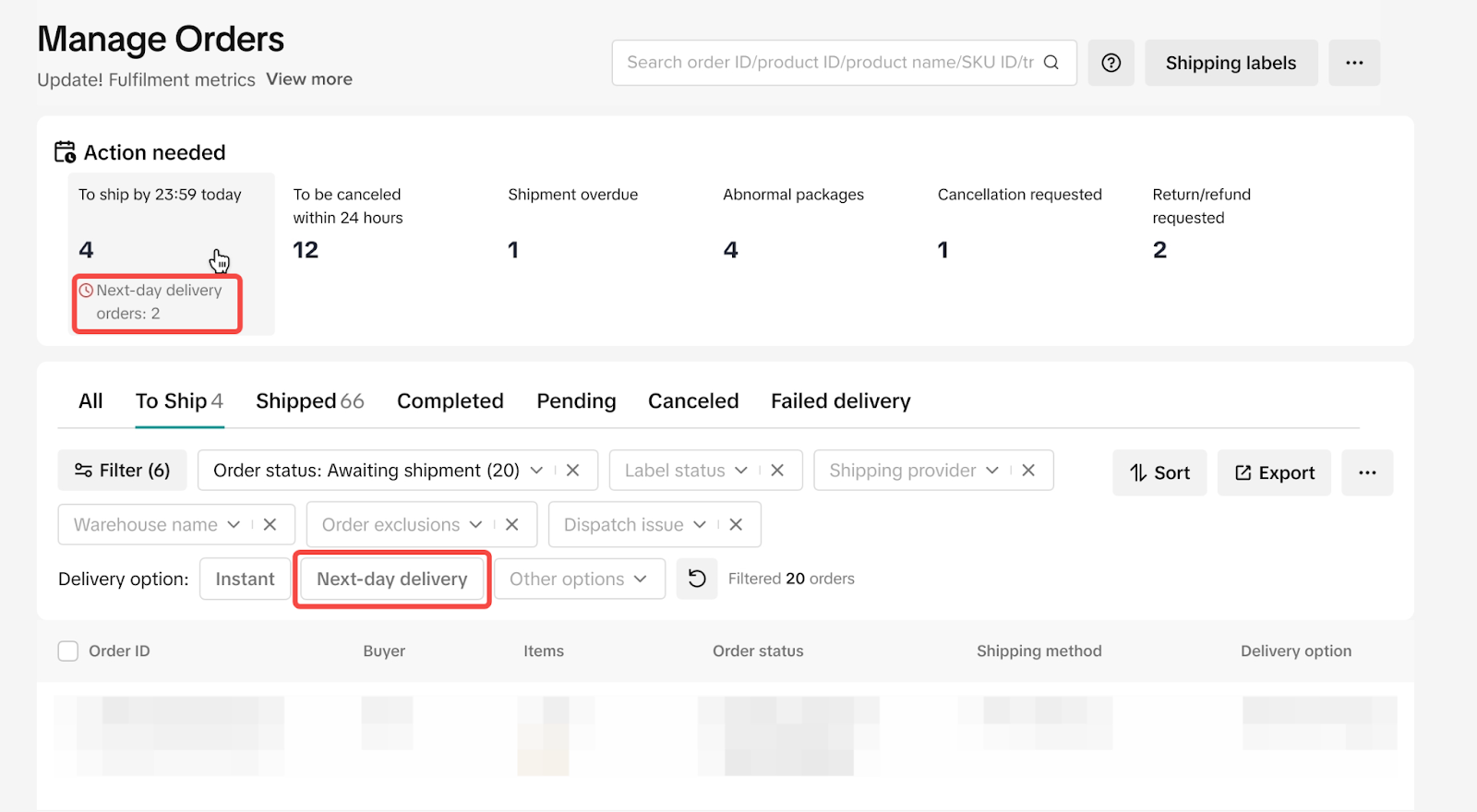This screenshot has height=812, width=1477.
Task: Click into the order search field
Action: tap(829, 63)
